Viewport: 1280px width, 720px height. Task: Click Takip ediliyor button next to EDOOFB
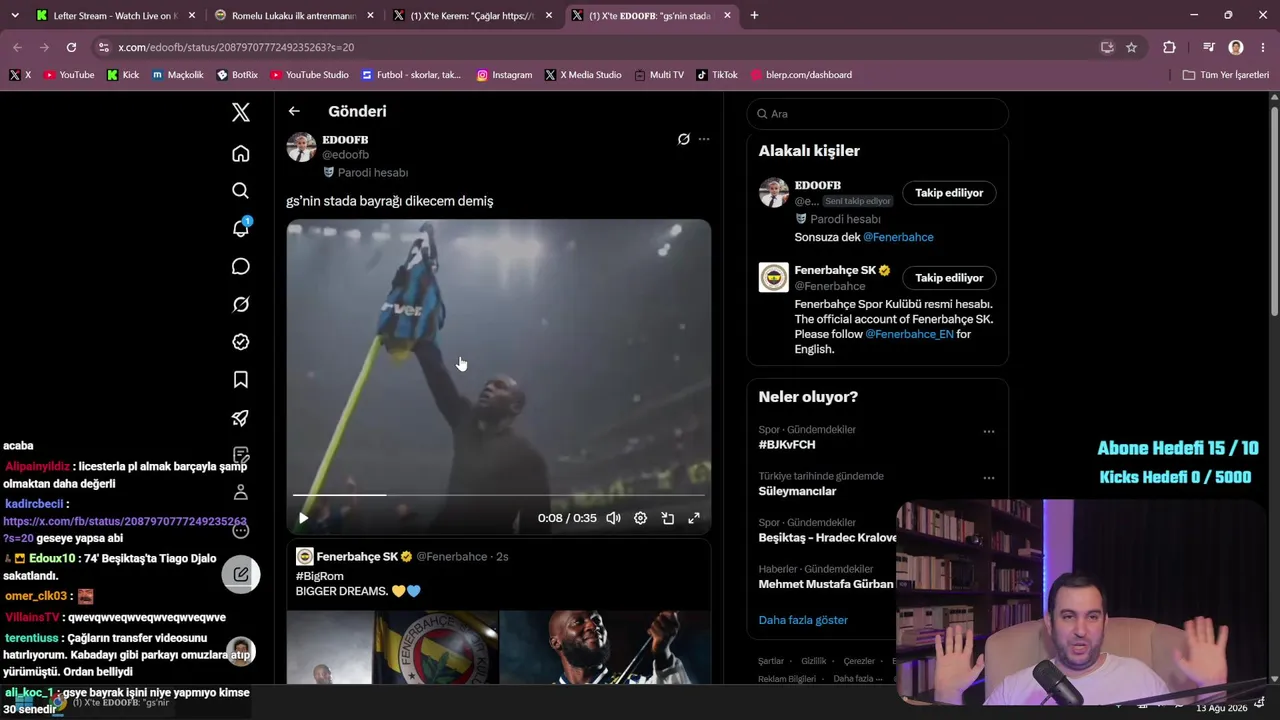(949, 193)
